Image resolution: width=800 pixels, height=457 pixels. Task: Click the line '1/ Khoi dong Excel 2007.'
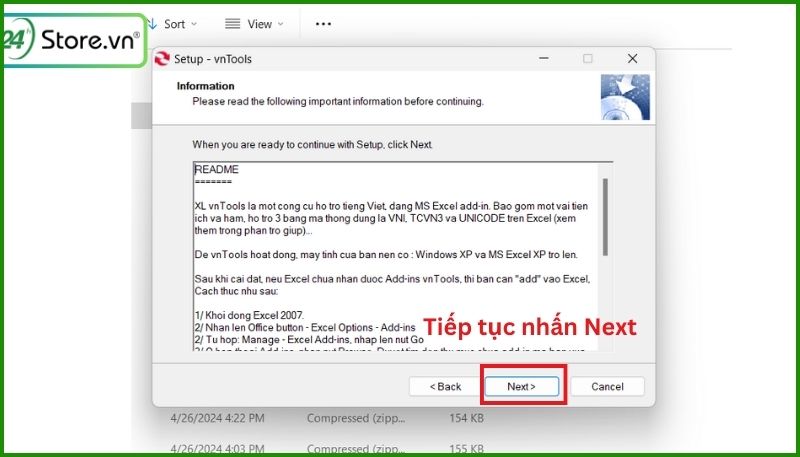click(249, 315)
